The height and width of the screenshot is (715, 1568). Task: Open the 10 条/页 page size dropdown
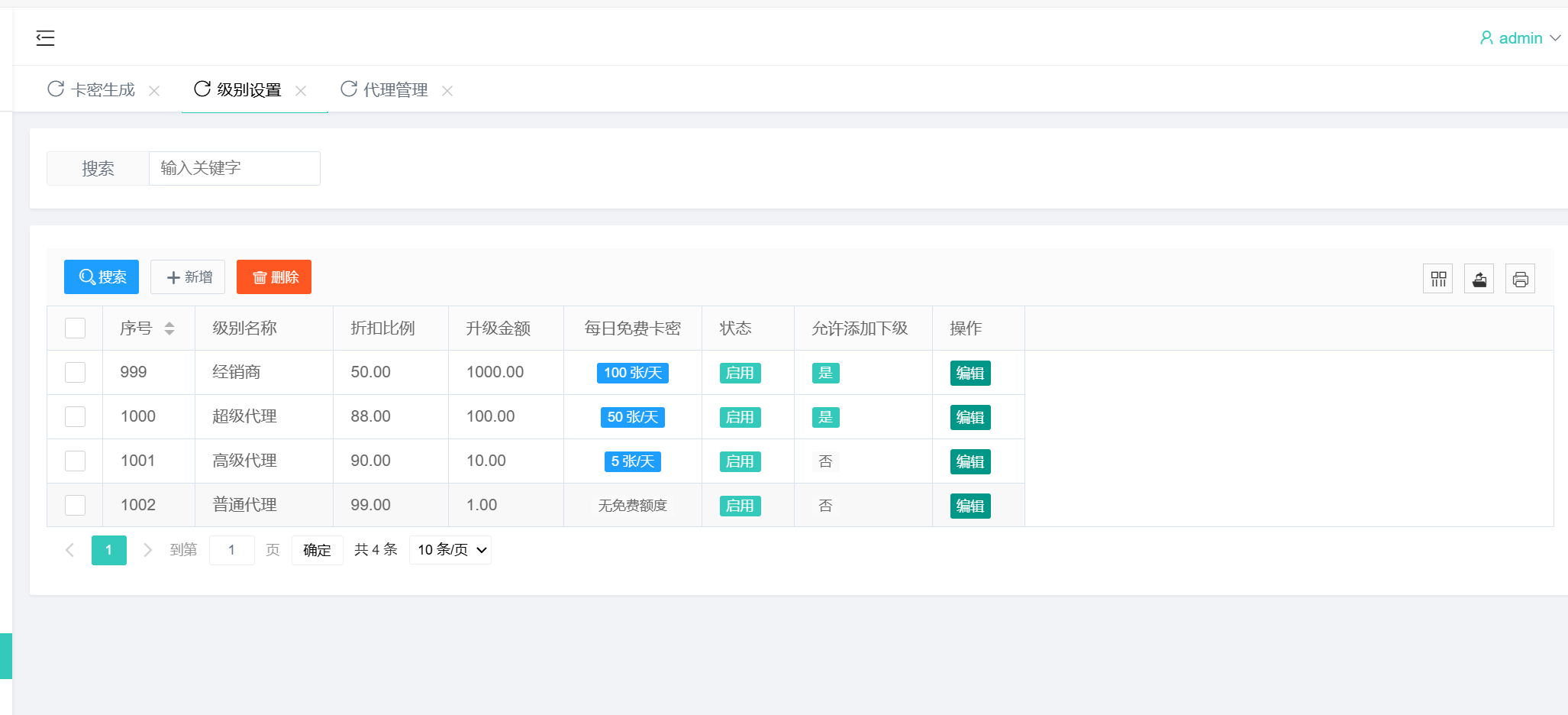(450, 550)
